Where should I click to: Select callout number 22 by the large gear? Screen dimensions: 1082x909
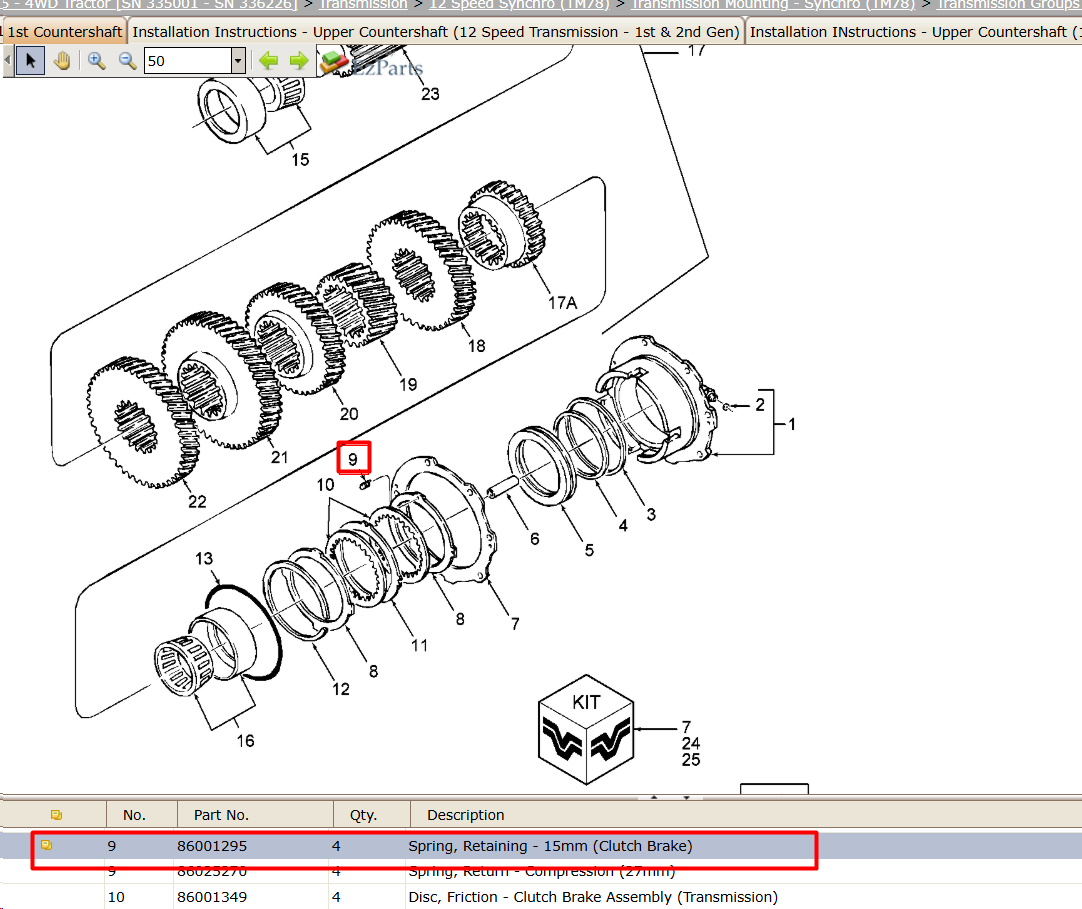coord(197,502)
